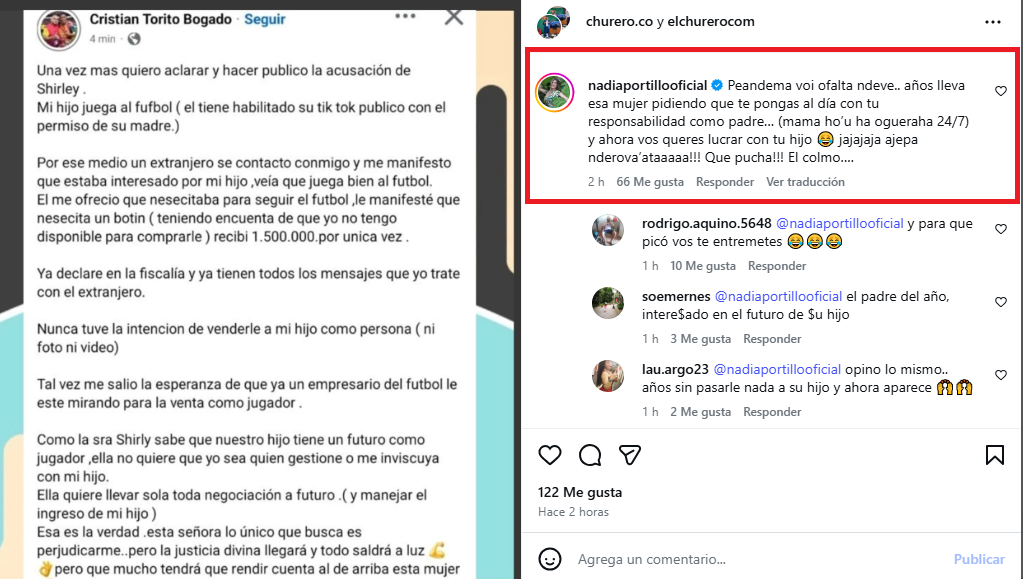Open post options three-dots menu

993,22
